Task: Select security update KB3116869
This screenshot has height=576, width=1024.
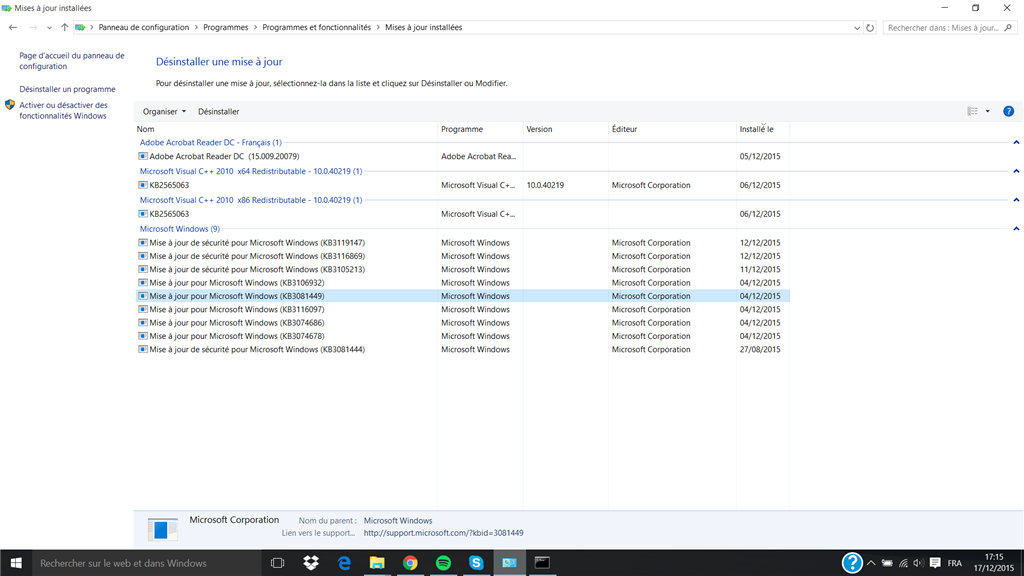Action: 462,256
